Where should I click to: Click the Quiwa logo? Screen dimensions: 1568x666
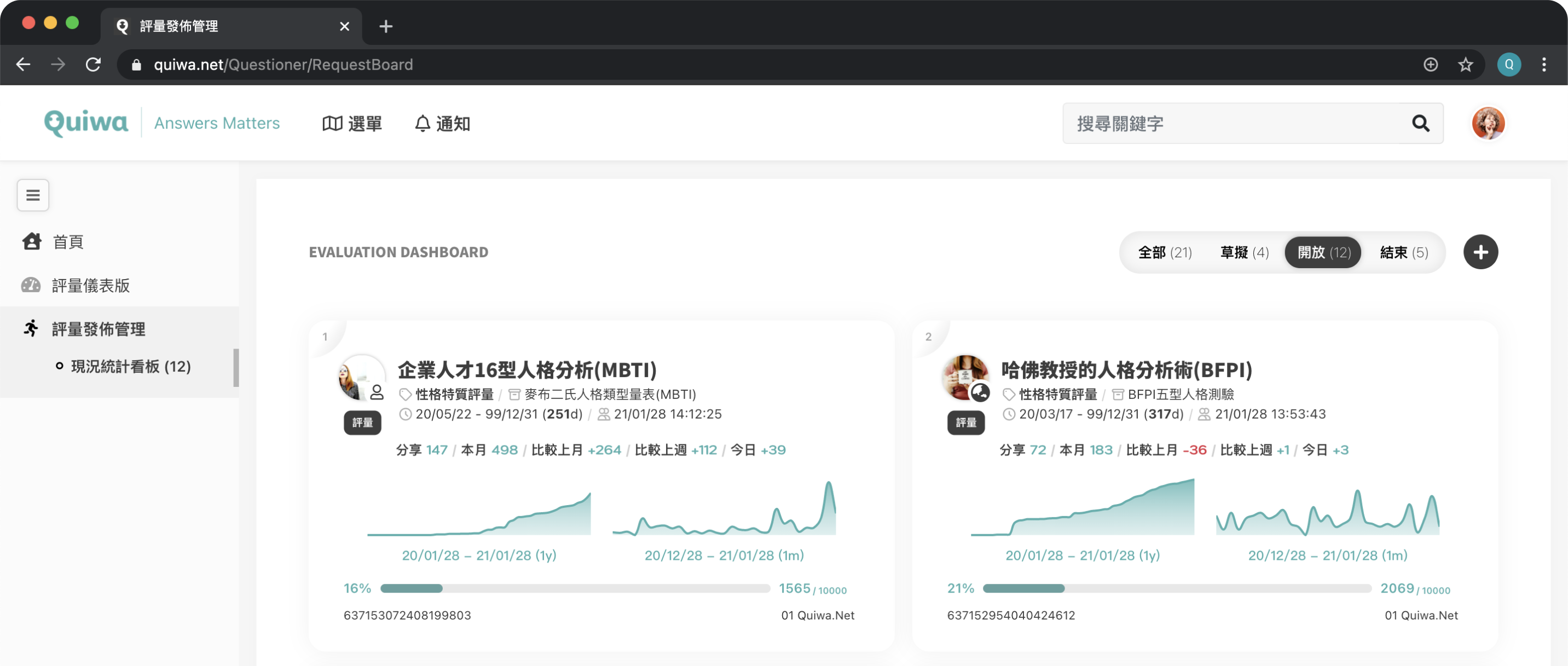coord(86,123)
